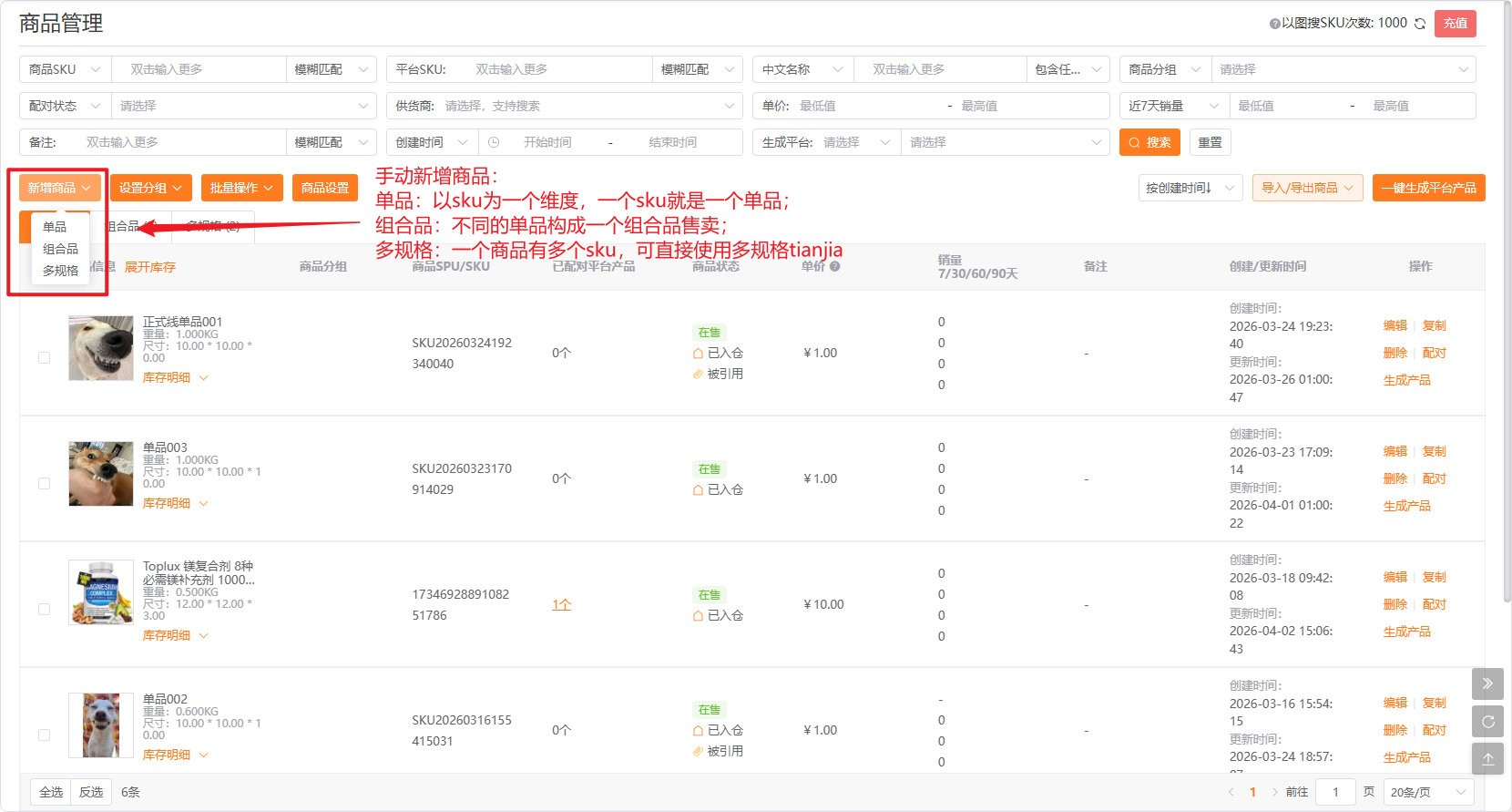Viewport: 1512px width, 812px height.
Task: Select checkbox for 单品002 row
Action: [44, 735]
